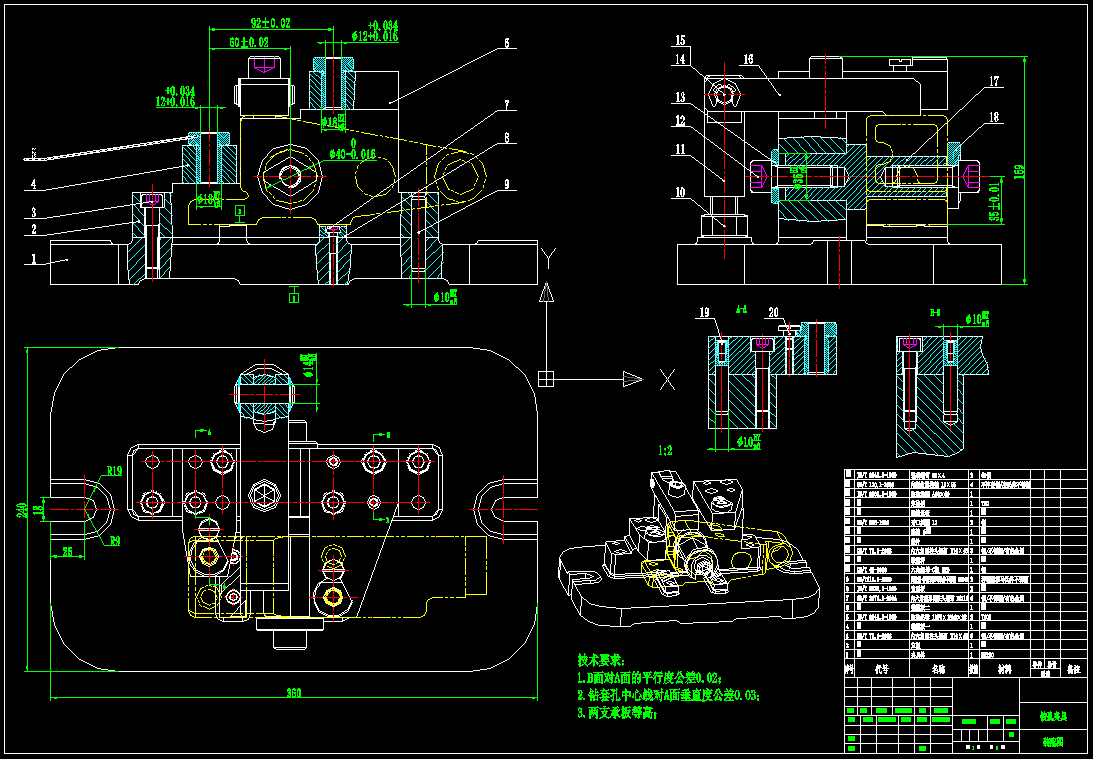Pick the 35±0.01 dimension text

pos(995,201)
